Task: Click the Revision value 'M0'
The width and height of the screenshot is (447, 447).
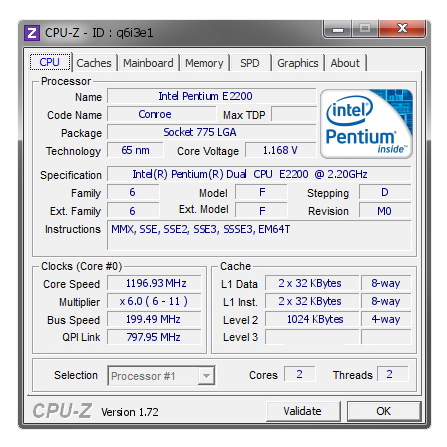Action: [x=385, y=211]
